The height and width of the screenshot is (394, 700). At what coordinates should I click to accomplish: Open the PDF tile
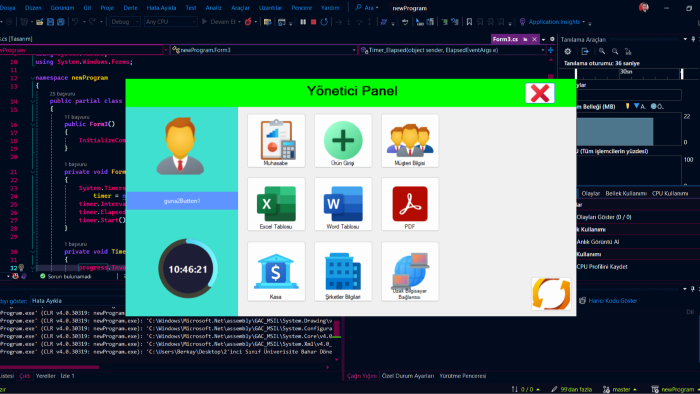[410, 204]
